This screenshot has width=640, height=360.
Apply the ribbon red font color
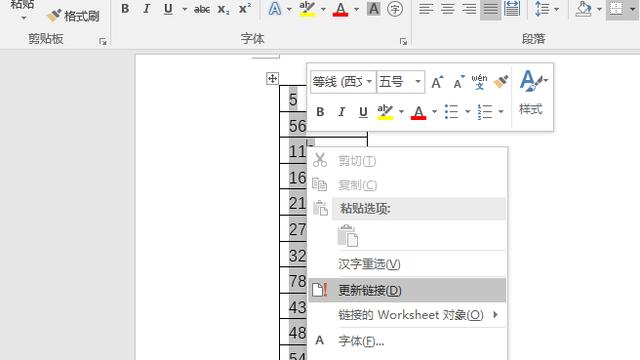click(340, 9)
